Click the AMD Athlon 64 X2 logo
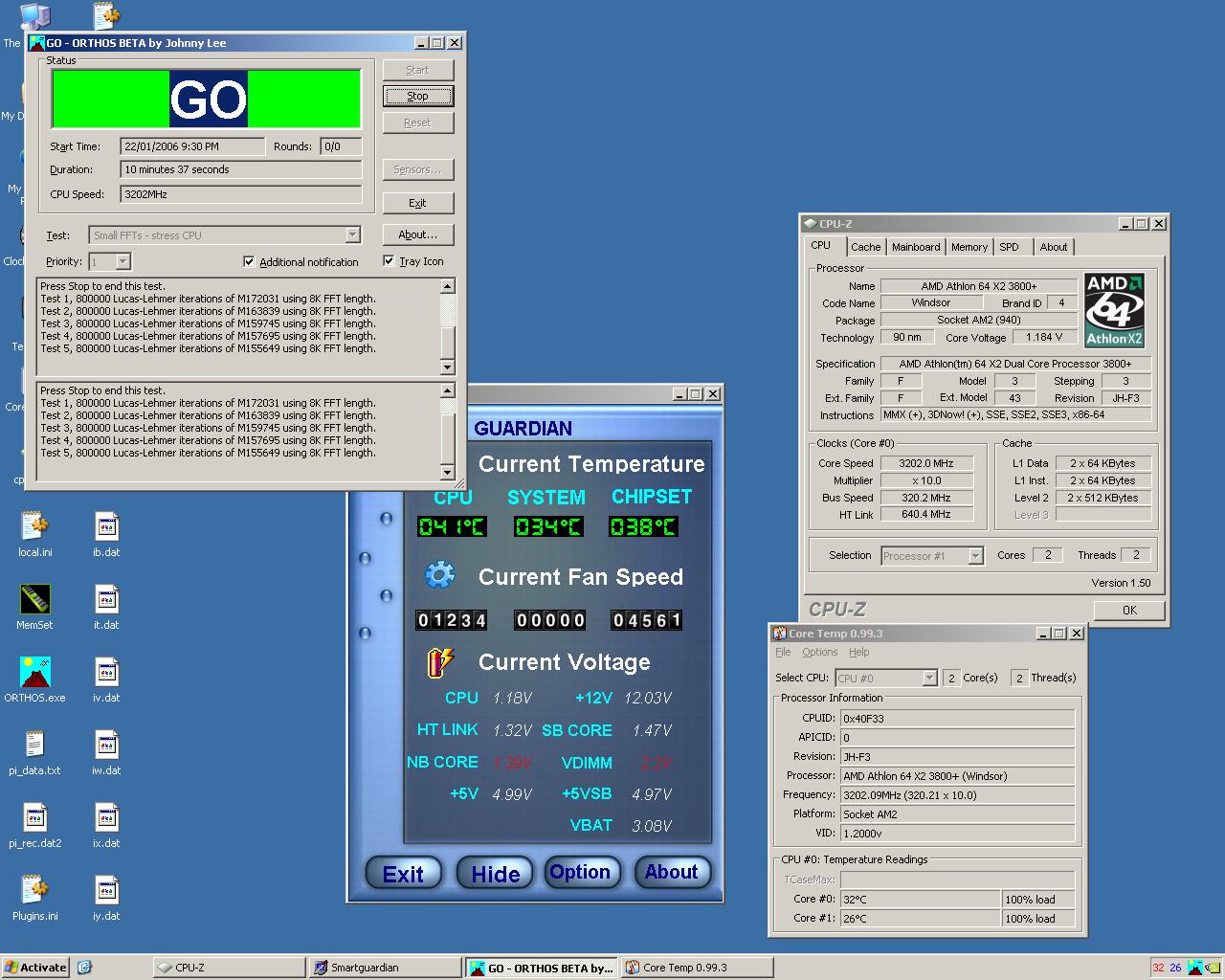The image size is (1225, 980). 1115,310
